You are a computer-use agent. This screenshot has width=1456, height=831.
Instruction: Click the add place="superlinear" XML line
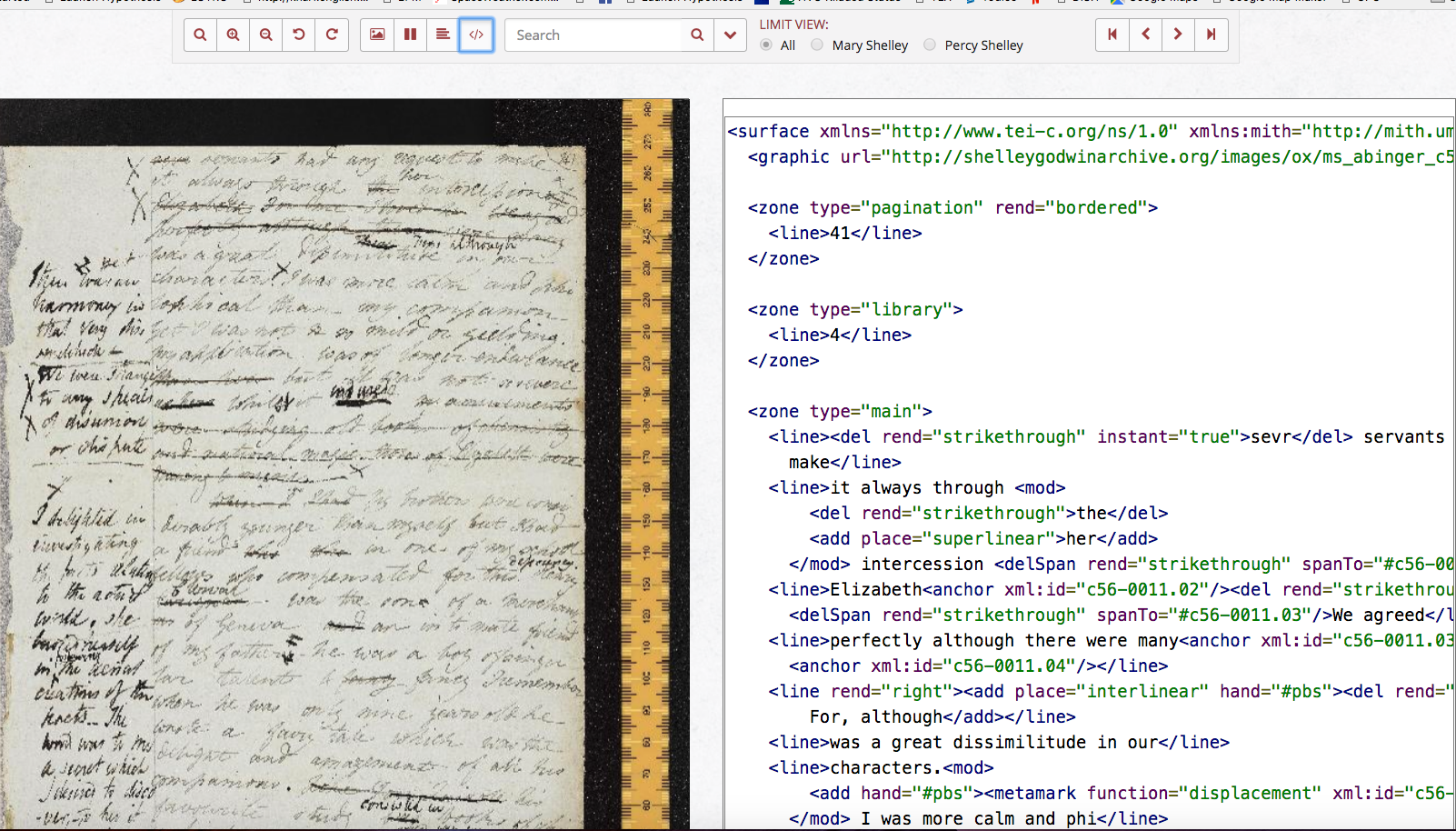[x=983, y=538]
